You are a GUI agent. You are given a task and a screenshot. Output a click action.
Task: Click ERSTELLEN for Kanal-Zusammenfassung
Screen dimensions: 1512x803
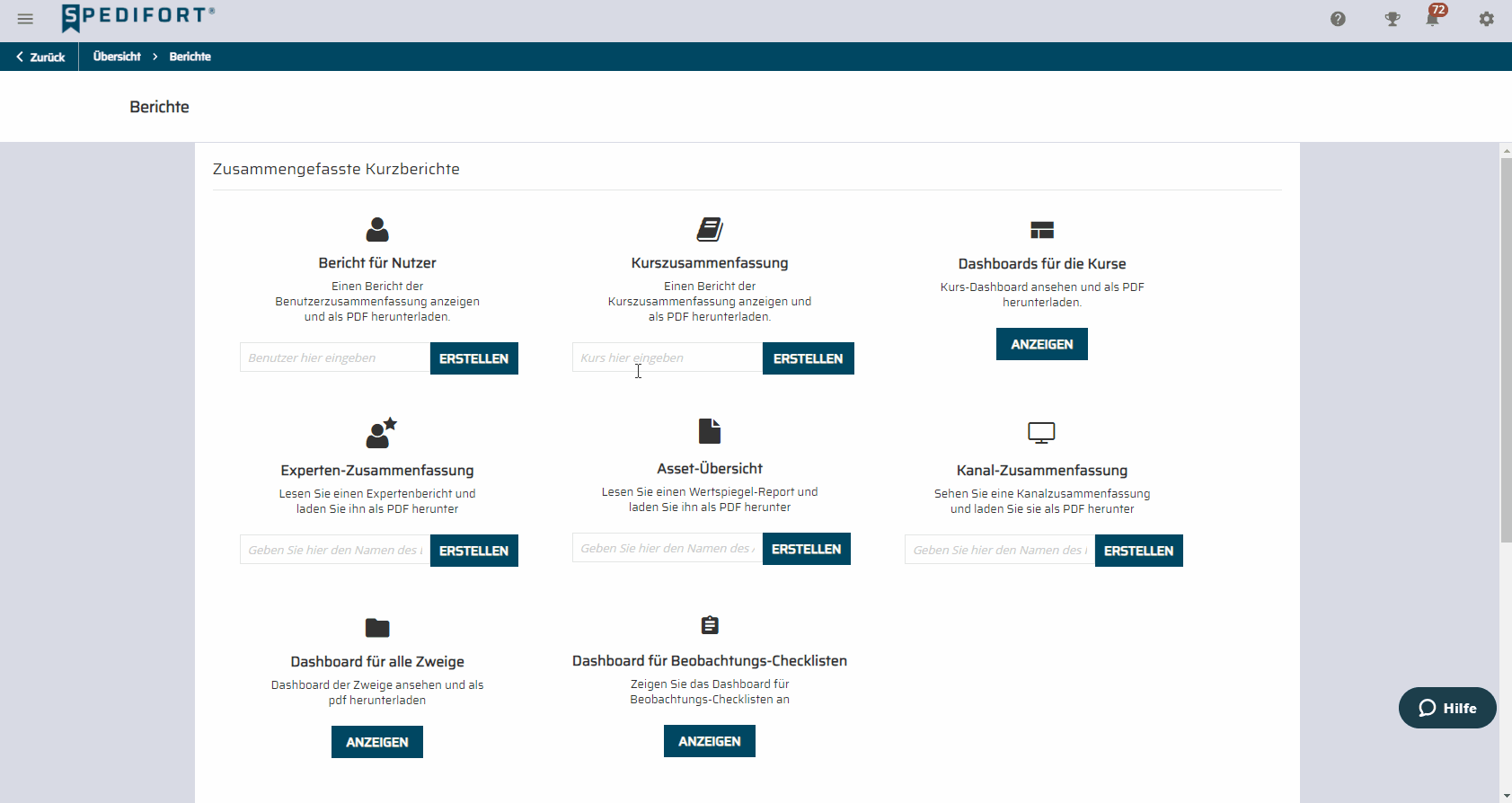(x=1139, y=551)
